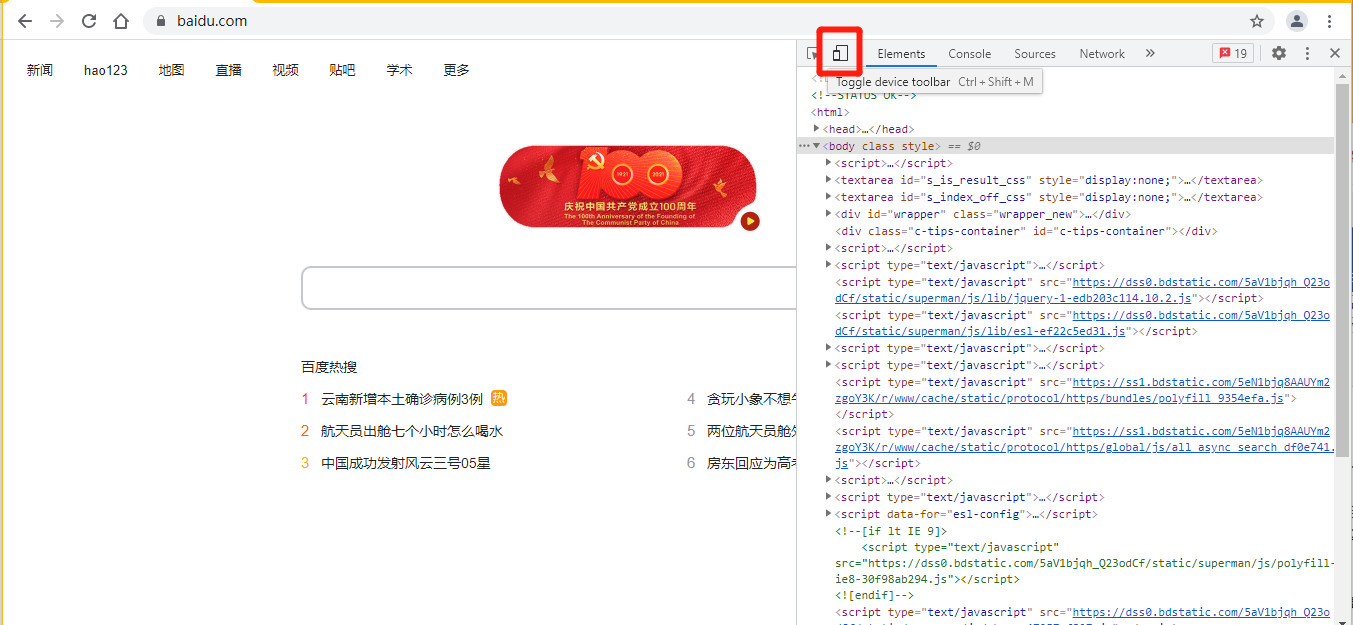Open the Chrome profile avatar
The height and width of the screenshot is (625, 1353).
click(x=1297, y=21)
